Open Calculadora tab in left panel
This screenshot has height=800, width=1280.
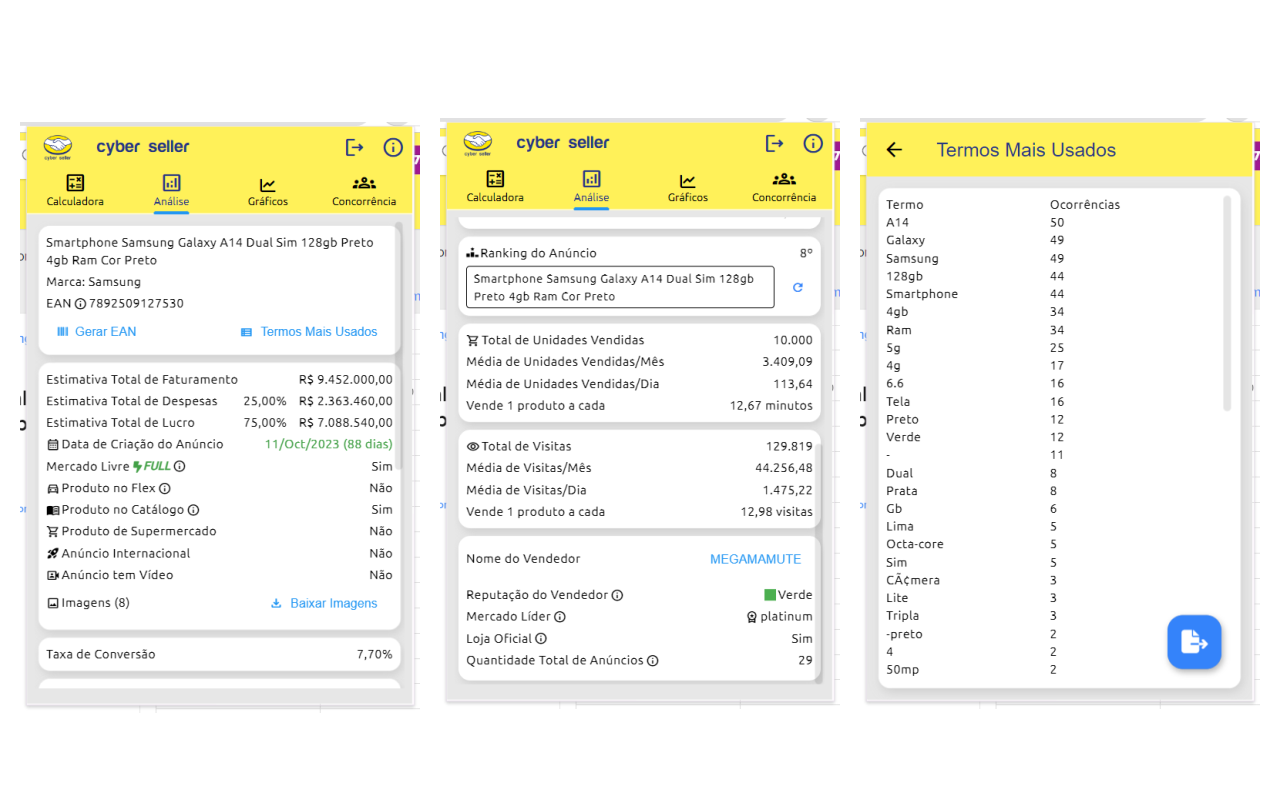coord(75,190)
